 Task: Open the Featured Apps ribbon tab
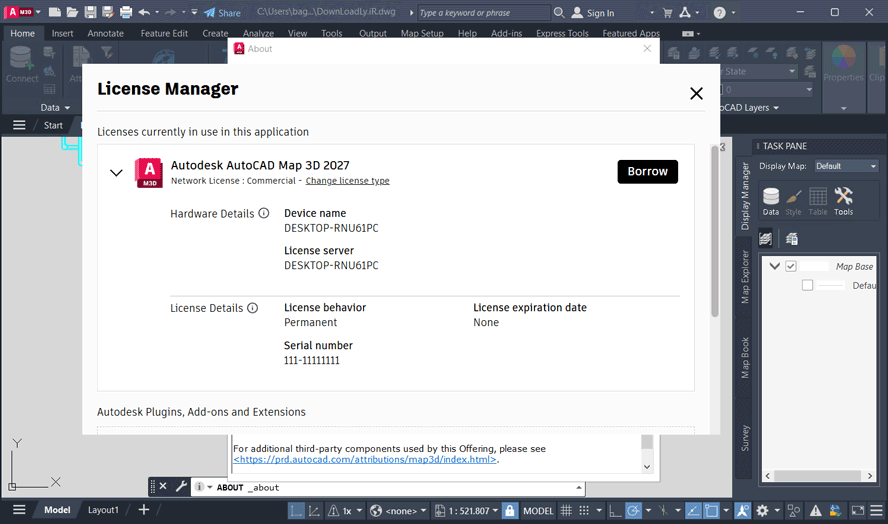click(631, 33)
